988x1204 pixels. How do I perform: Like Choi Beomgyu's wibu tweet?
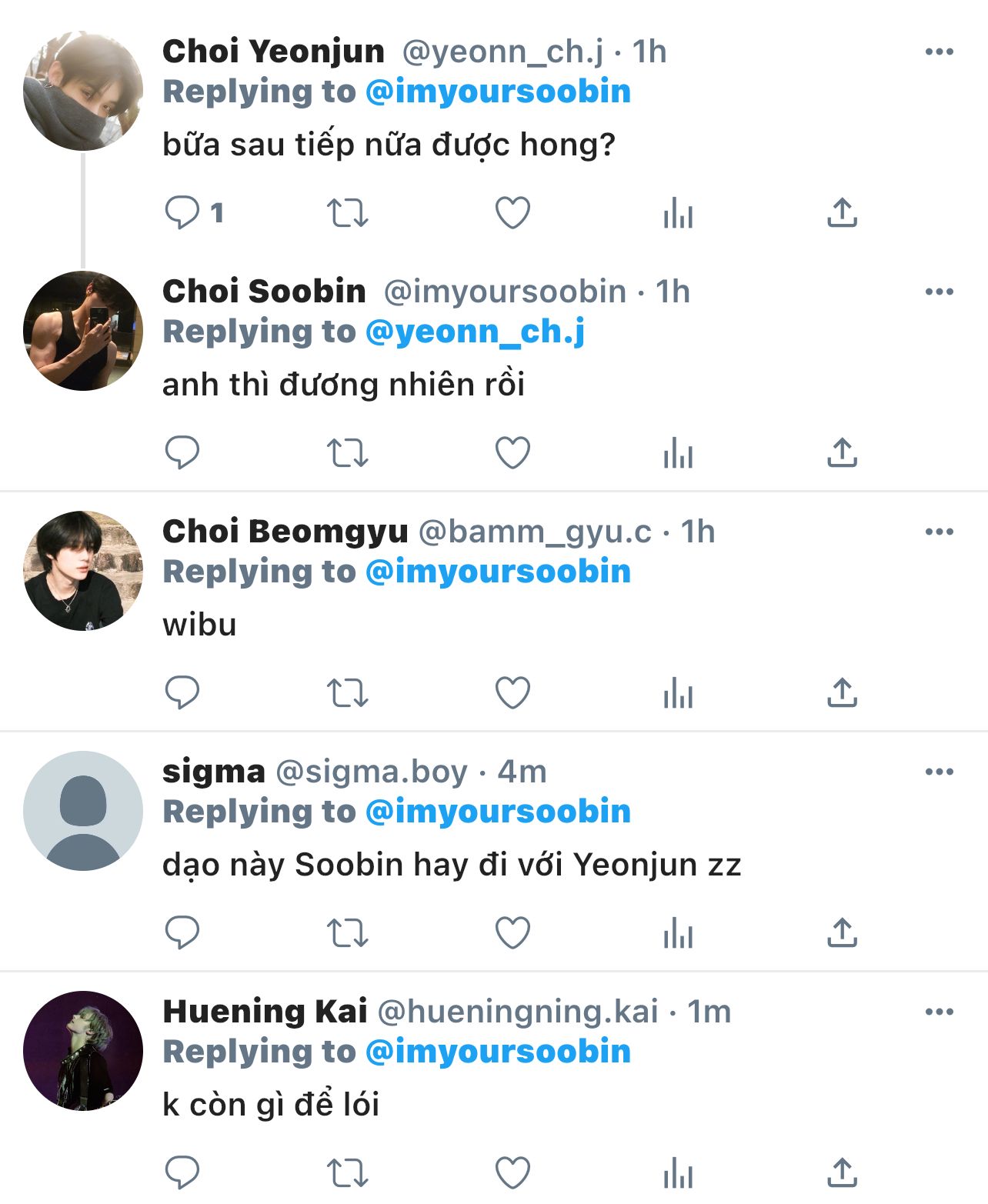point(512,693)
